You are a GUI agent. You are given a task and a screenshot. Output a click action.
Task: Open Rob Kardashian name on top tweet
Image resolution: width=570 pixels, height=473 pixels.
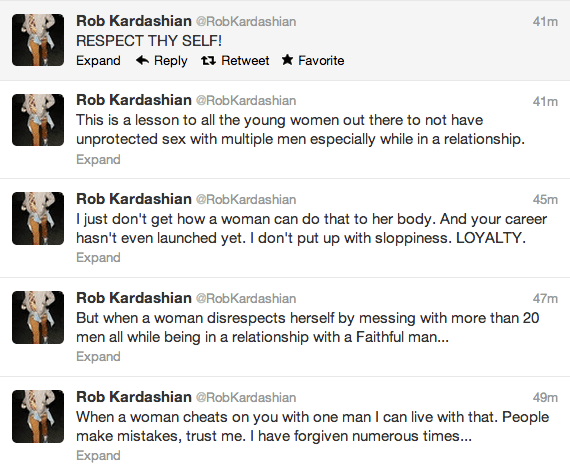click(x=134, y=21)
